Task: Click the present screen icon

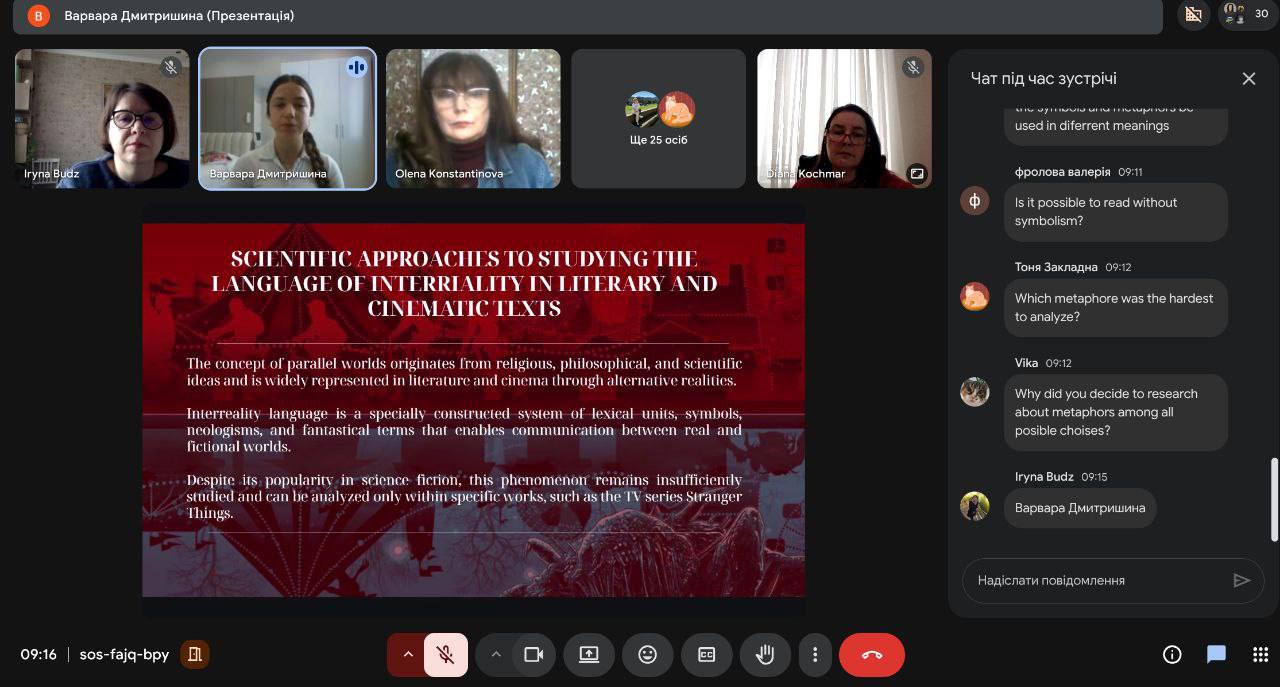Action: click(x=589, y=655)
